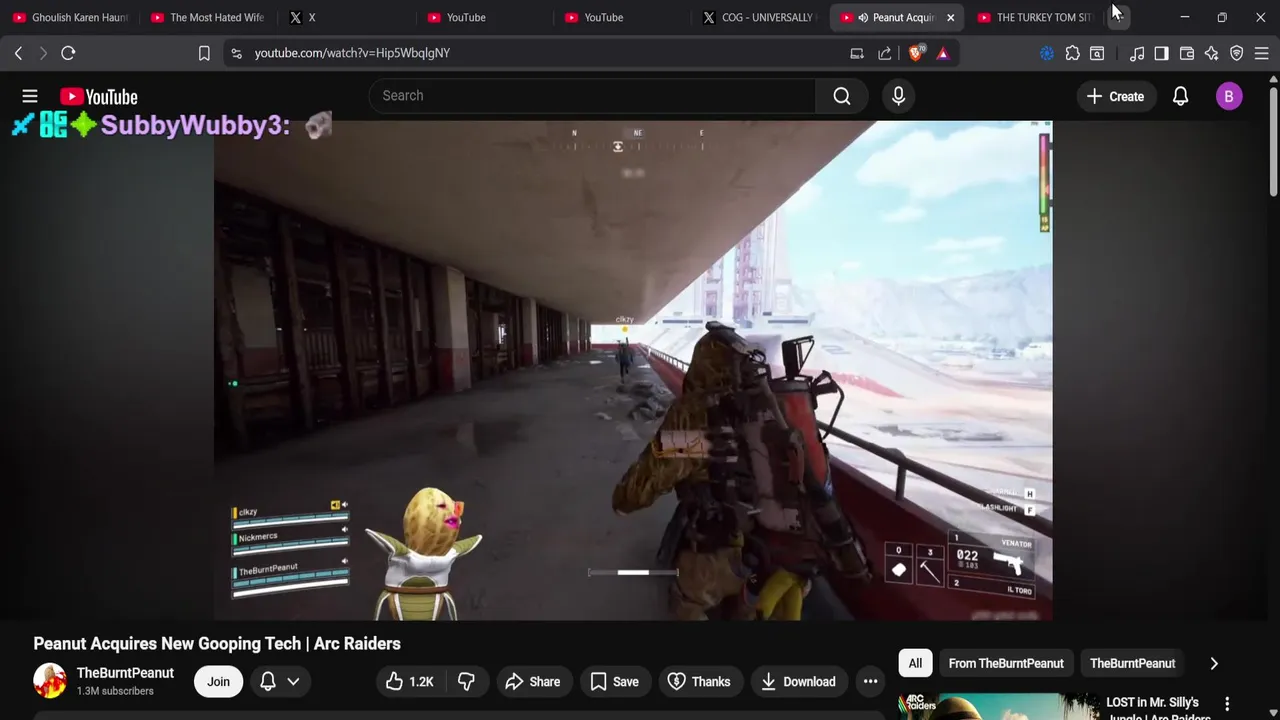1280x720 pixels.
Task: Open options for LOST in Mr. Silly's video
Action: coord(1227,704)
